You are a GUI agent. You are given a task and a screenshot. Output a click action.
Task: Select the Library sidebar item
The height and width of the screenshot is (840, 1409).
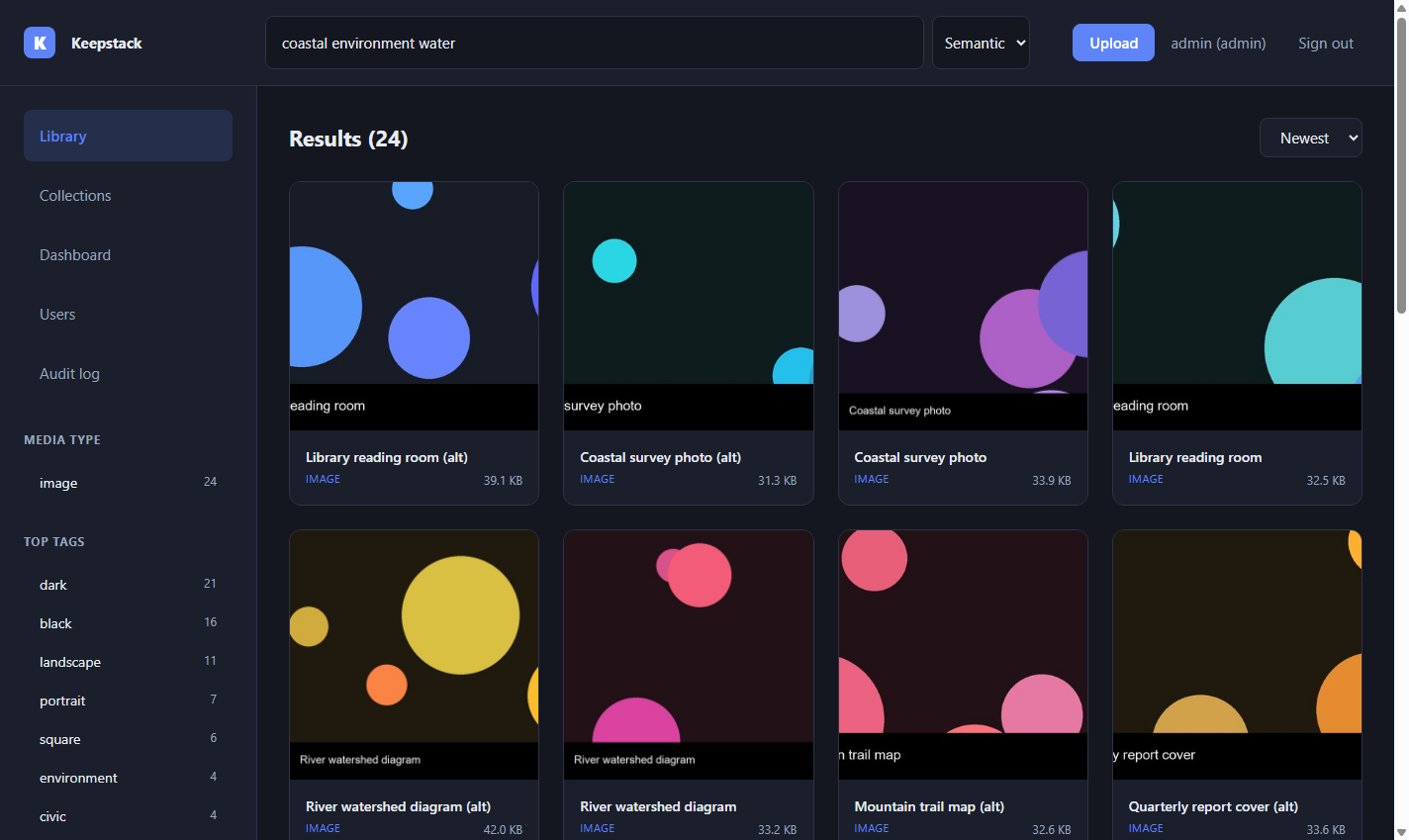128,136
